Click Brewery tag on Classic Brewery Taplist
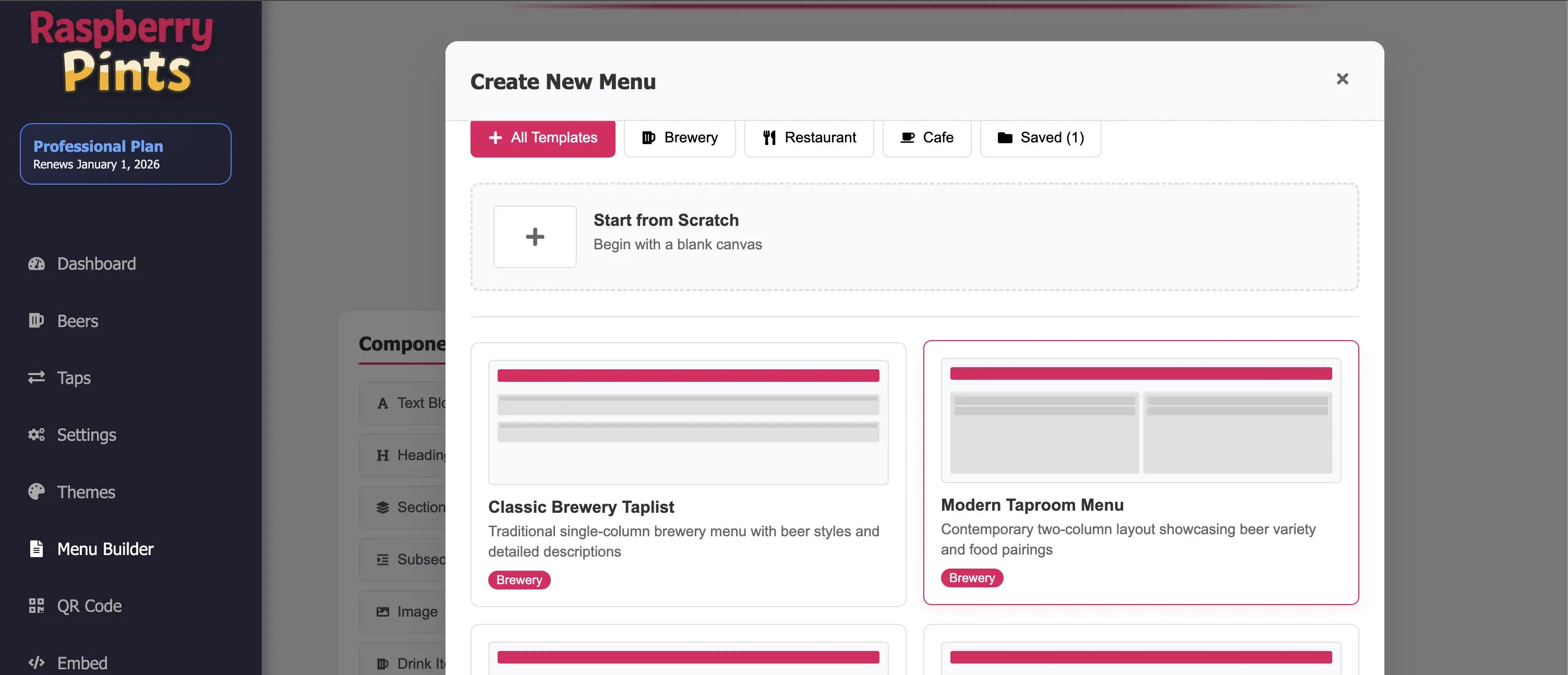This screenshot has height=675, width=1568. click(519, 580)
